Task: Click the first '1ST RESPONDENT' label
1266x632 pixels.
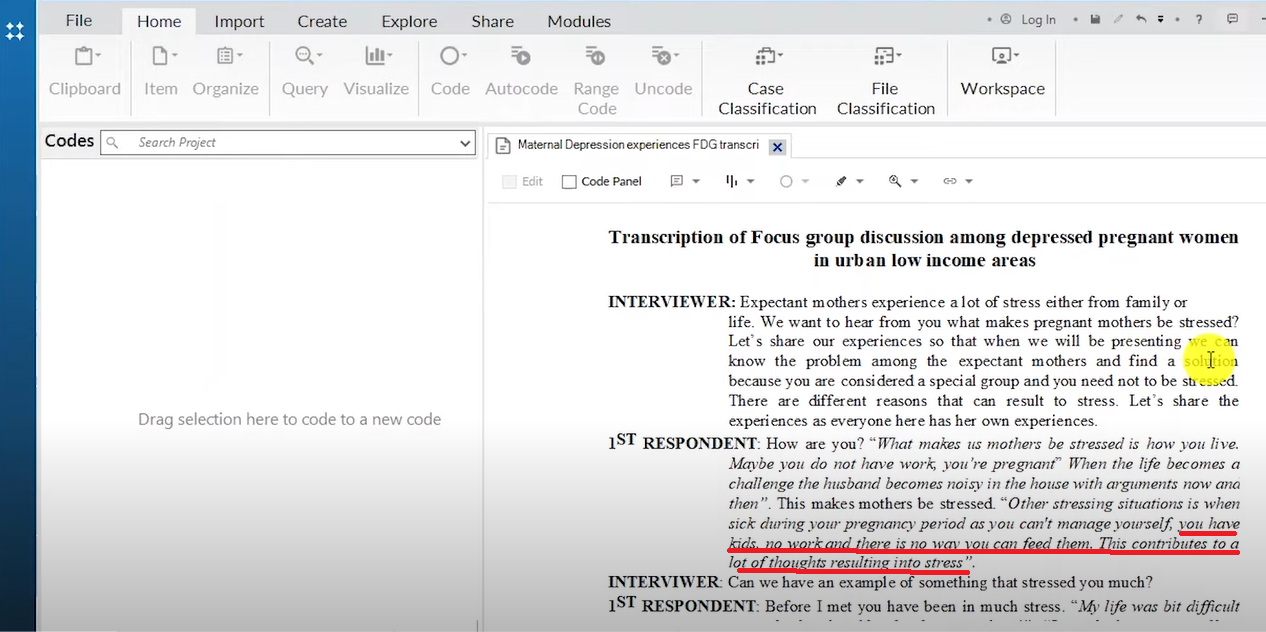Action: [x=682, y=442]
